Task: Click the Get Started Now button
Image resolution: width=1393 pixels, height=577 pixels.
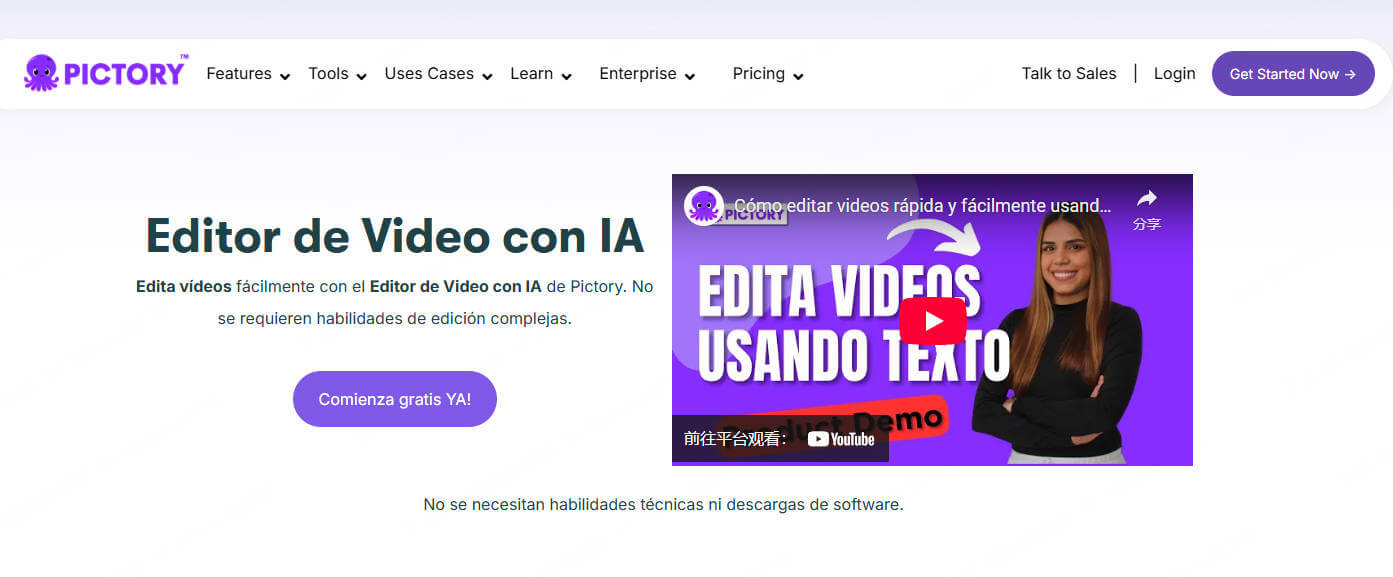Action: click(1293, 74)
